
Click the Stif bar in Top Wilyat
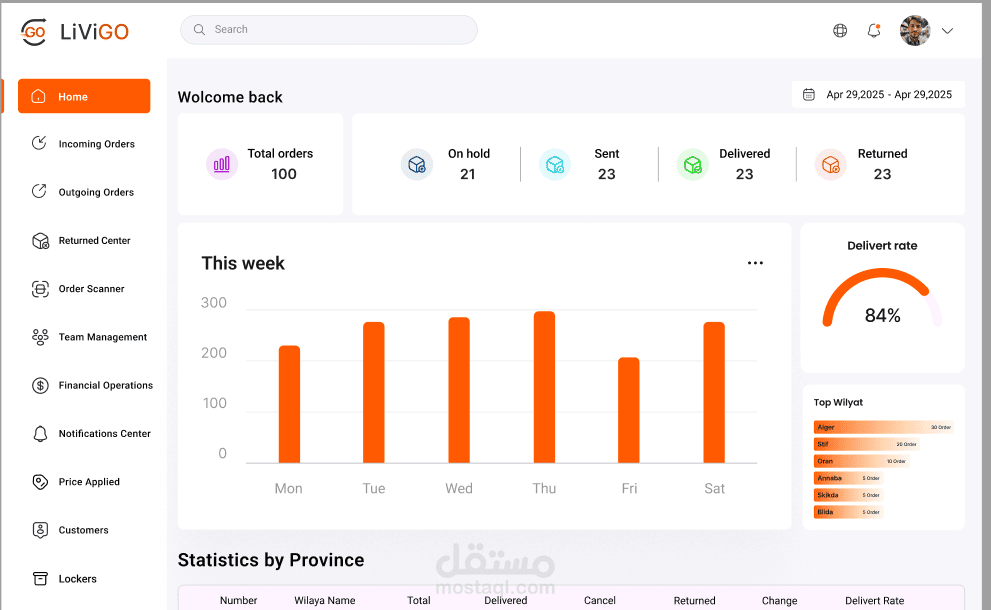click(866, 444)
